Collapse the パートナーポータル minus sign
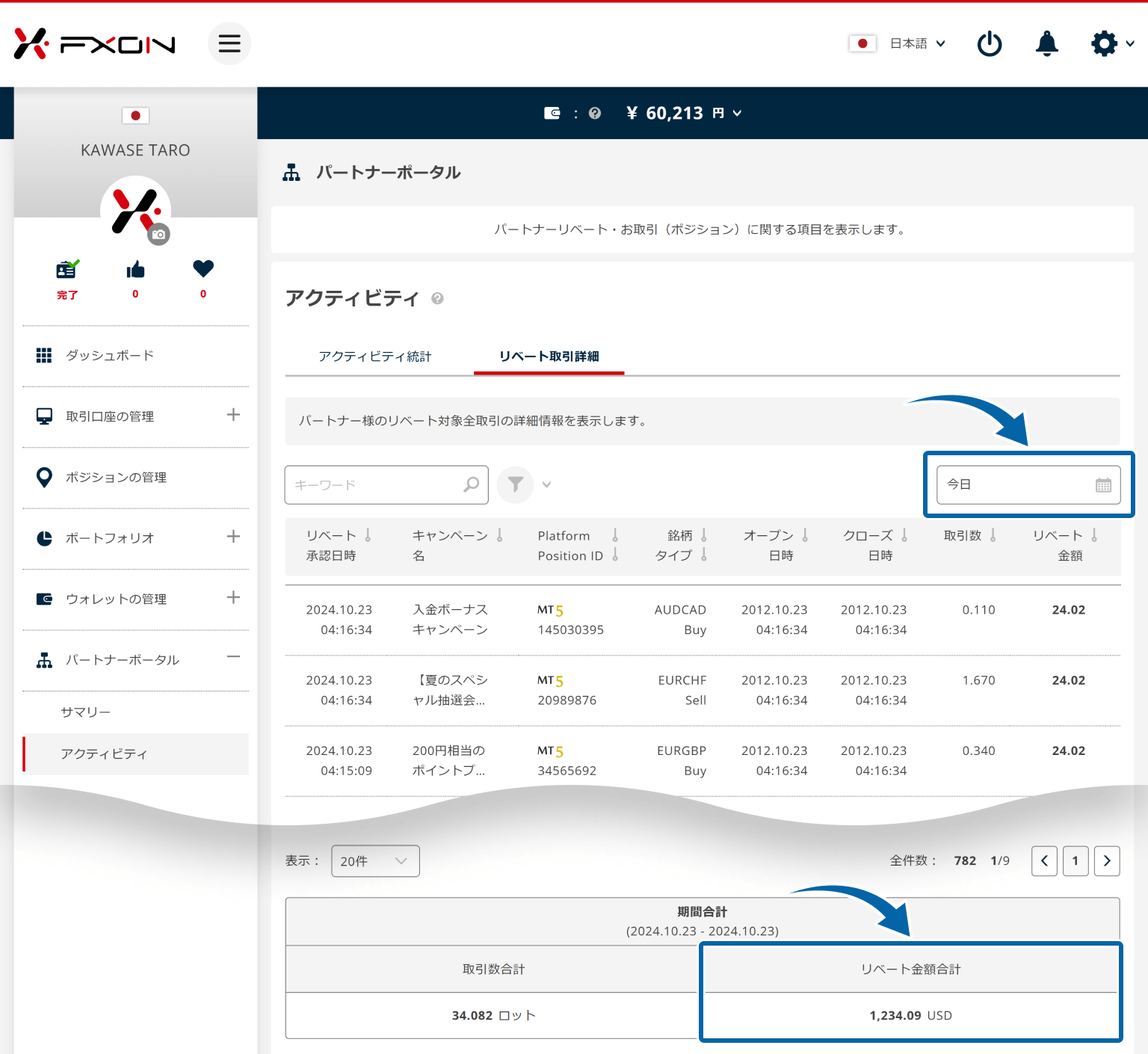Screen dimensions: 1148x1054 tap(233, 657)
